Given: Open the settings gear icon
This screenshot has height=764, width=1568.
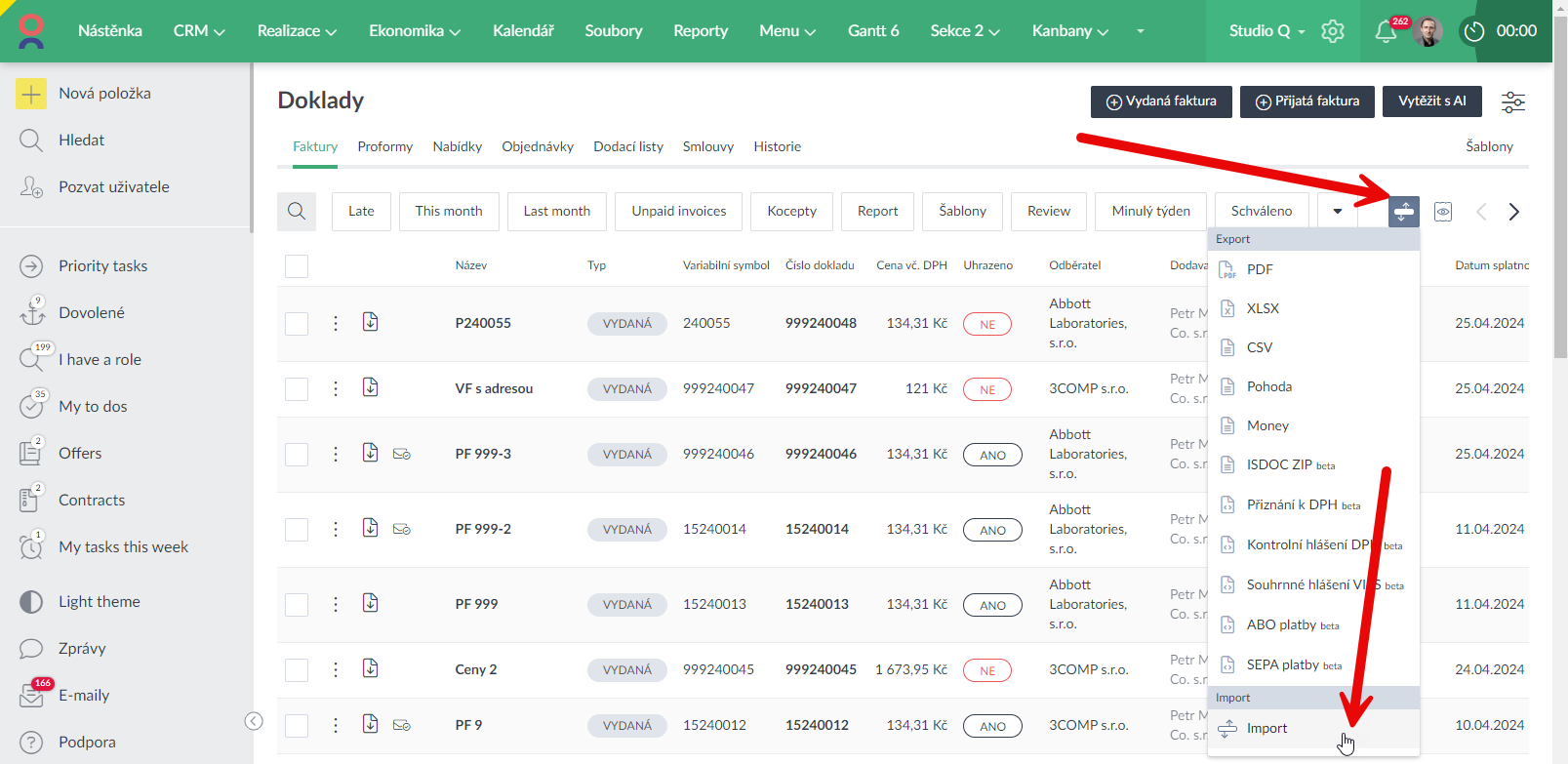Looking at the screenshot, I should click(1333, 31).
